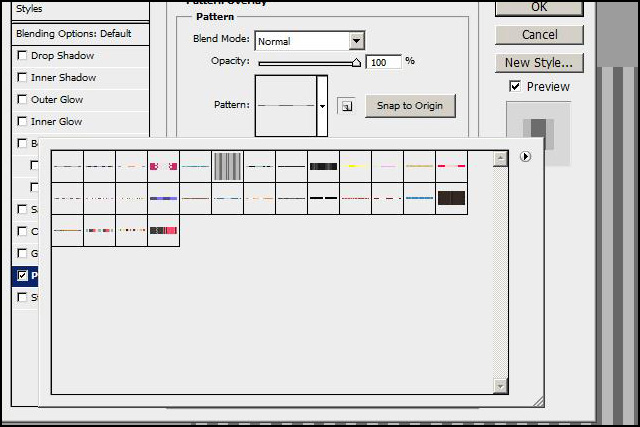The width and height of the screenshot is (640, 427).
Task: Open the pattern picker flyout menu arrow
Action: [x=525, y=157]
